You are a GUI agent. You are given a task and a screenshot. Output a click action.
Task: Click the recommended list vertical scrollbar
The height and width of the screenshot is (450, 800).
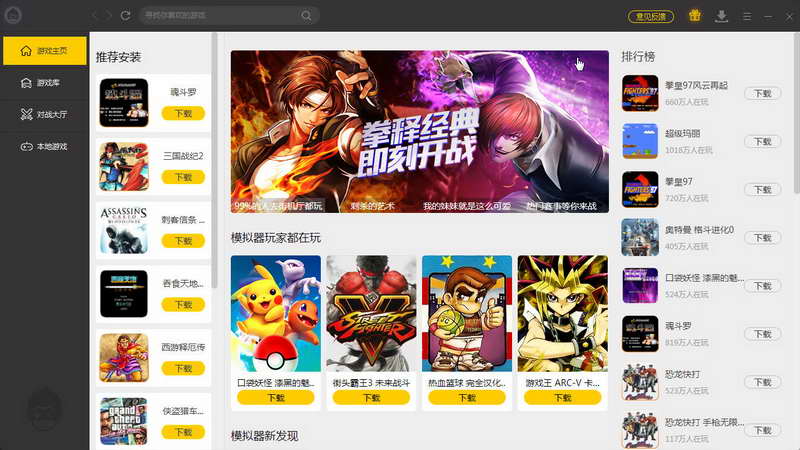point(214,160)
